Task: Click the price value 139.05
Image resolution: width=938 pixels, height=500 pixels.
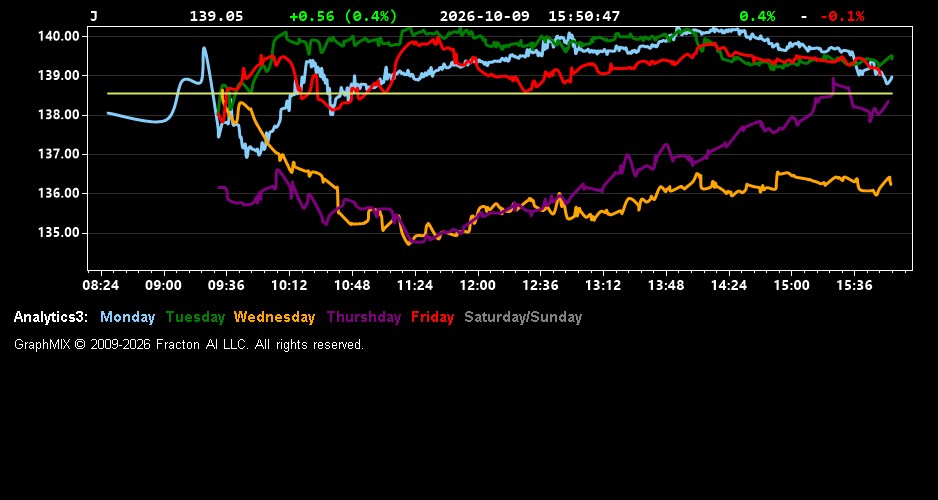Action: [x=217, y=16]
